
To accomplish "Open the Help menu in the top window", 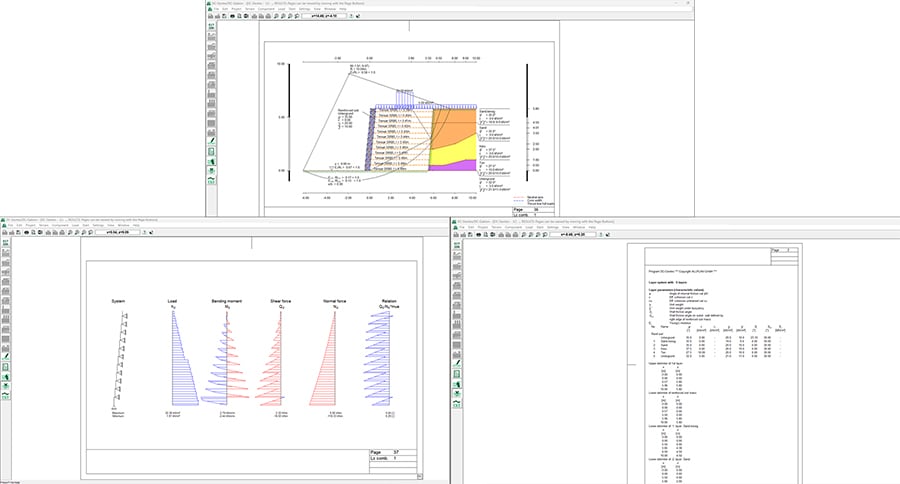I will 343,9.
